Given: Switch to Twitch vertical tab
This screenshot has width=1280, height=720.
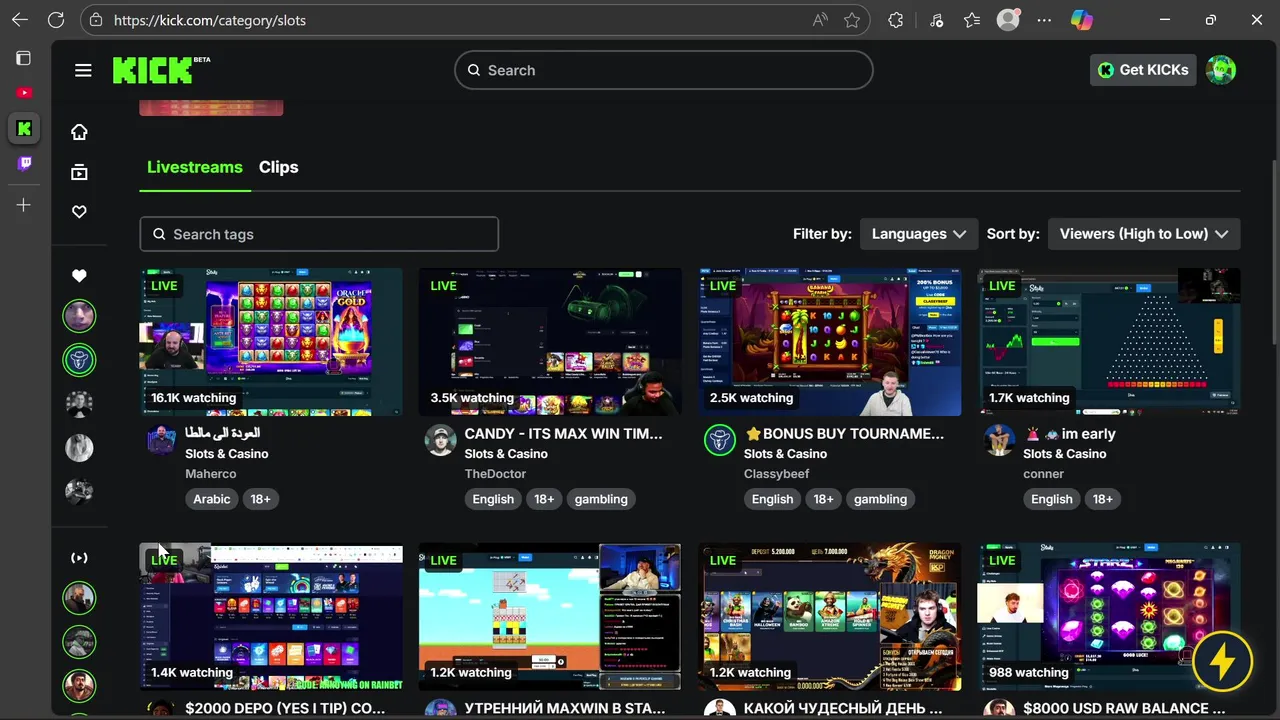Looking at the screenshot, I should coord(24,163).
